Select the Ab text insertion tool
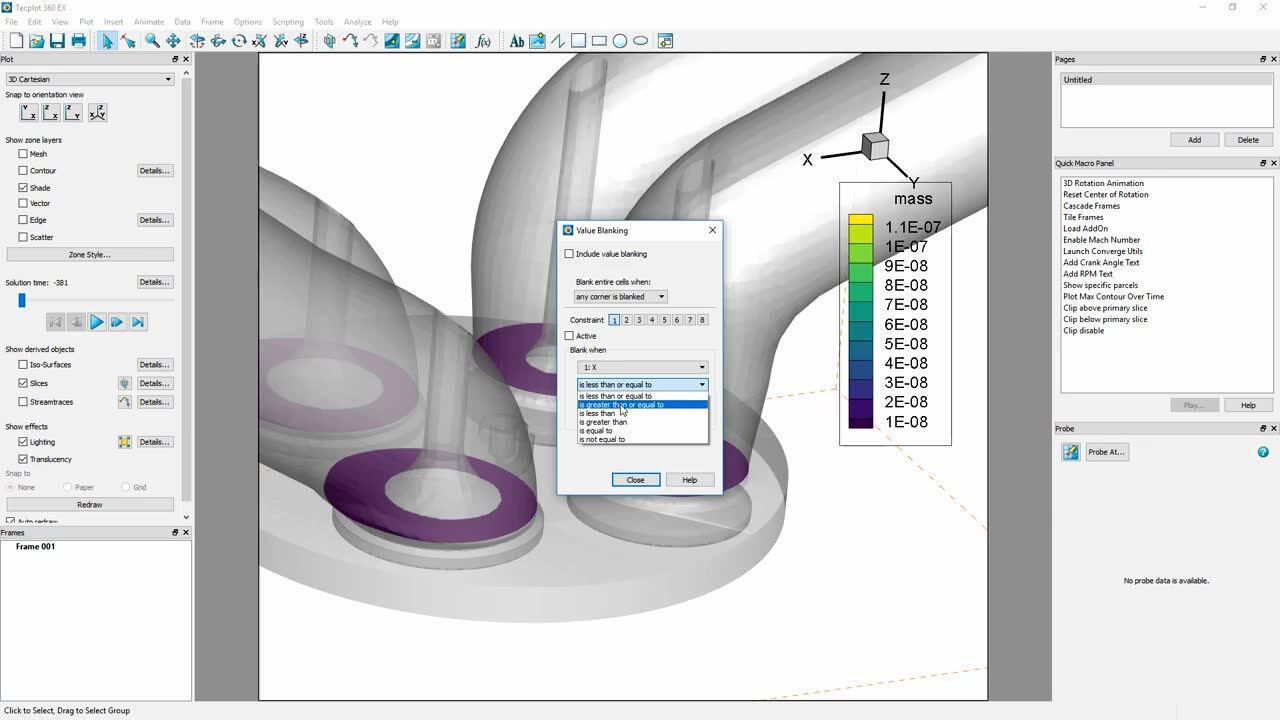Image resolution: width=1280 pixels, height=720 pixels. [x=516, y=41]
